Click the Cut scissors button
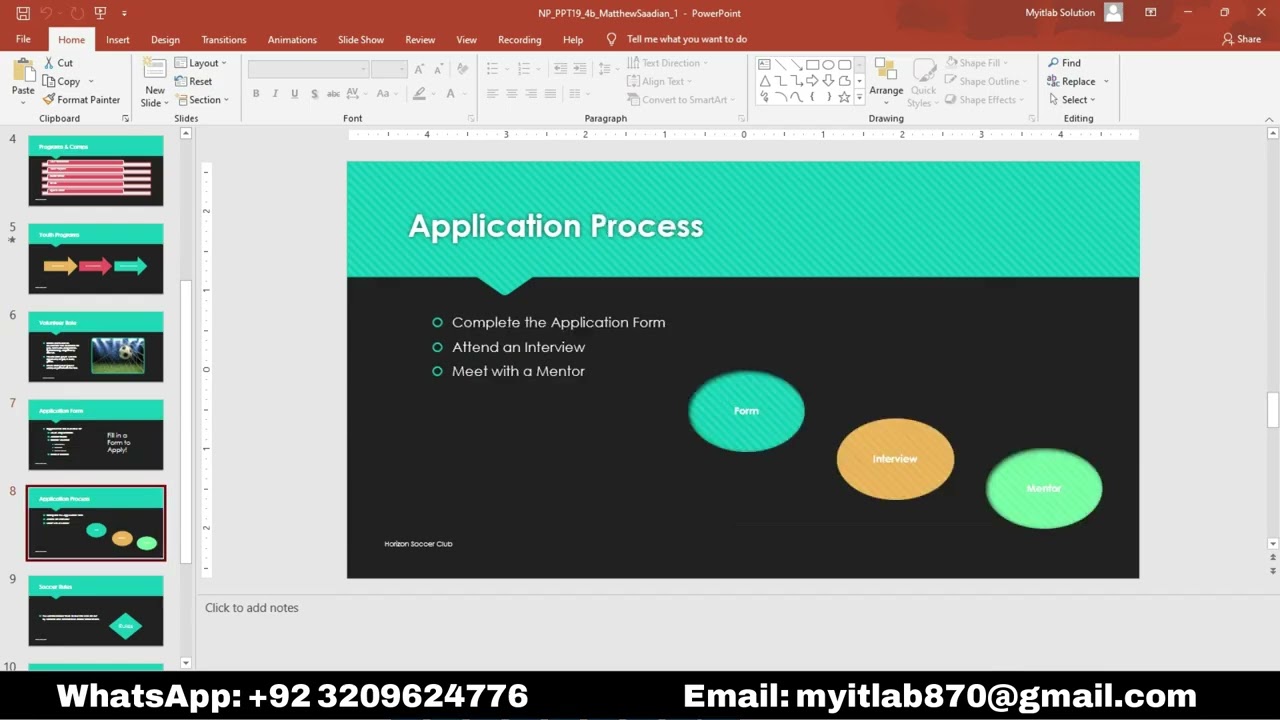Screen dimensions: 1280x720 [58, 63]
